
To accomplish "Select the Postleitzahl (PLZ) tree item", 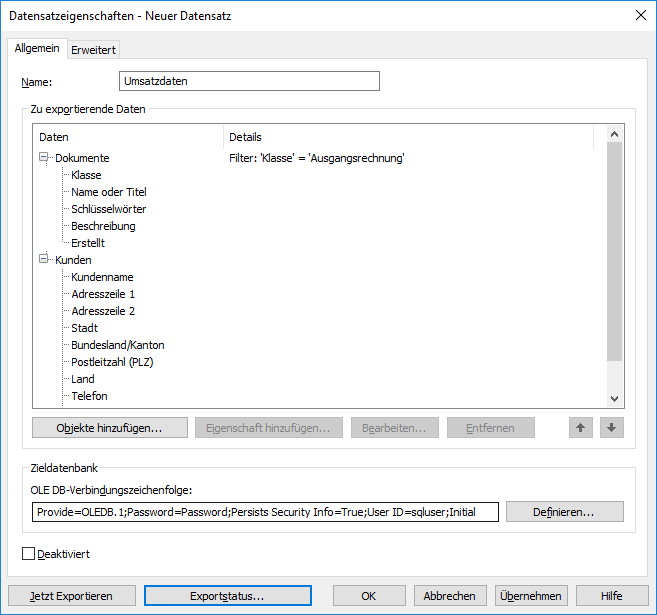I will point(112,362).
